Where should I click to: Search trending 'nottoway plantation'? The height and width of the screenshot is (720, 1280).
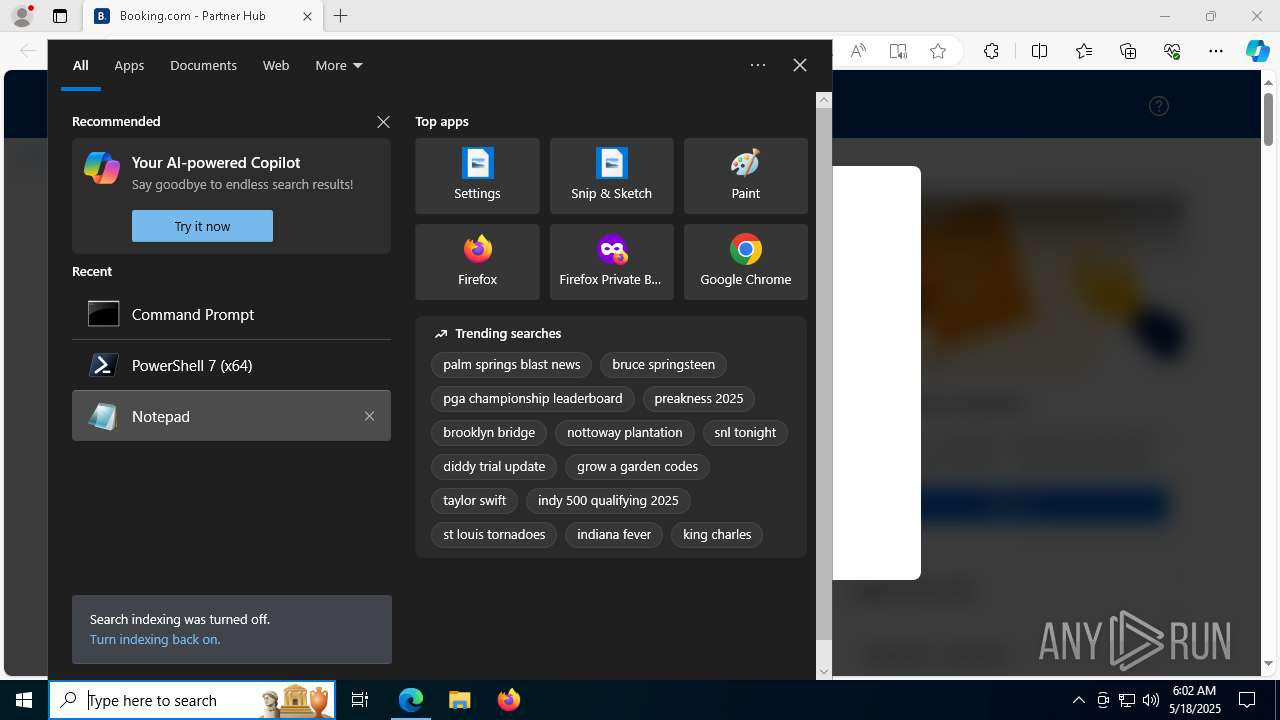624,433
